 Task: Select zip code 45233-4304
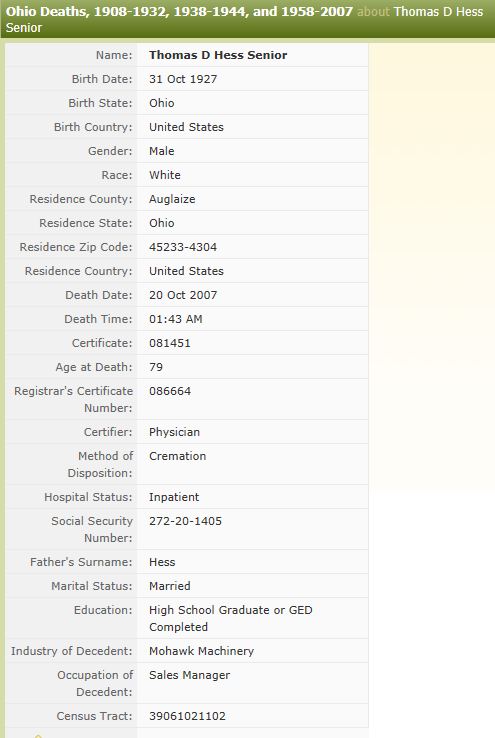click(183, 247)
